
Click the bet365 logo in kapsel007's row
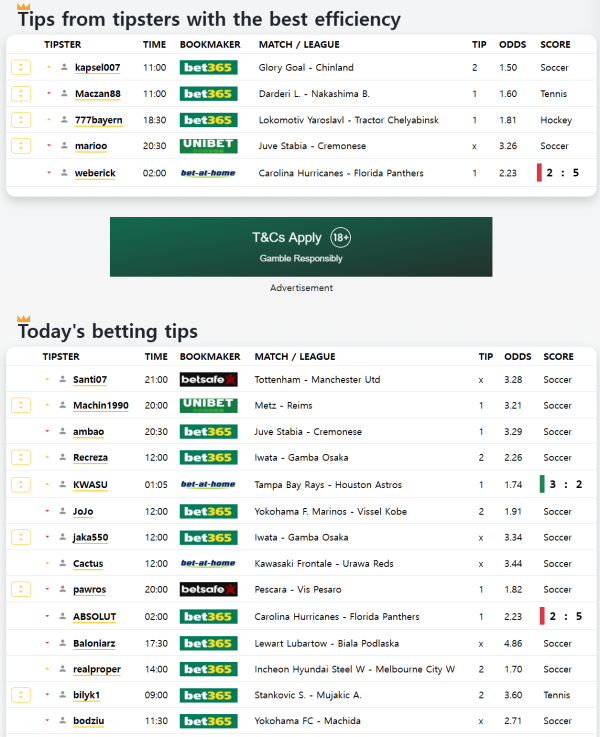click(207, 68)
